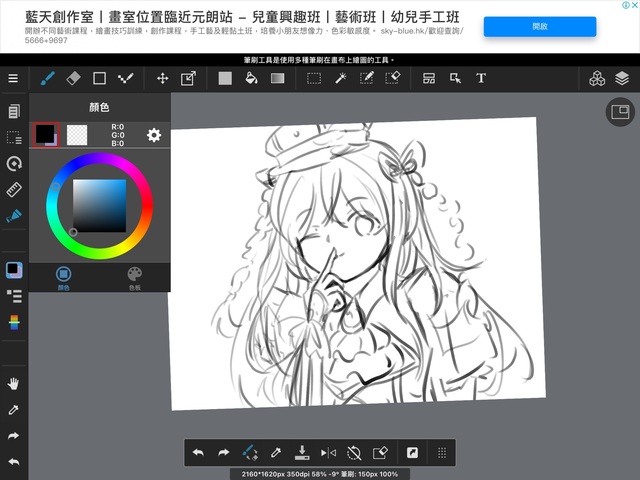Click the 開啟 button in the ad
This screenshot has height=480, width=640.
[540, 27]
